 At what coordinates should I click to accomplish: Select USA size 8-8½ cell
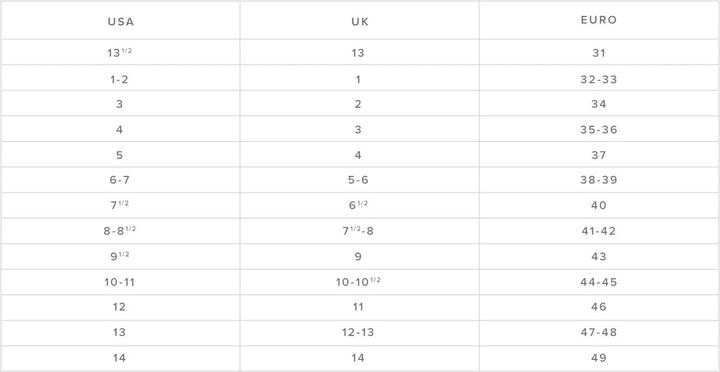click(x=120, y=231)
